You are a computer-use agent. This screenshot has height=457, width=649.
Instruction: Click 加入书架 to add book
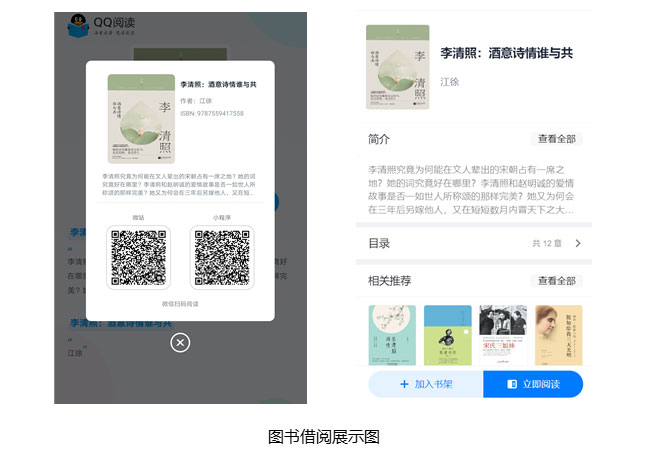(426, 384)
